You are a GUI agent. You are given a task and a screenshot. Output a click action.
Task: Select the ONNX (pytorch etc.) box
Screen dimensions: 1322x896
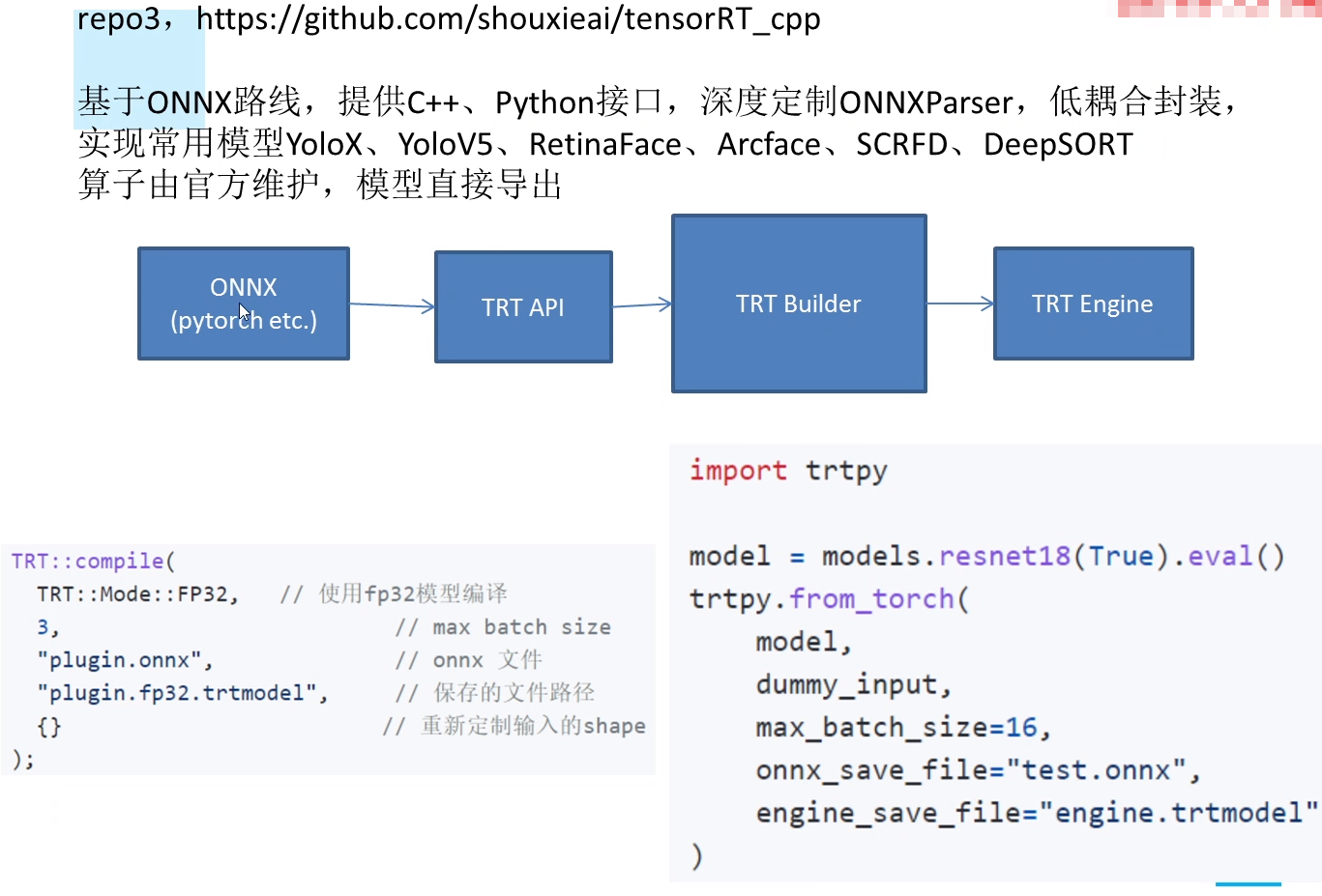pos(244,303)
